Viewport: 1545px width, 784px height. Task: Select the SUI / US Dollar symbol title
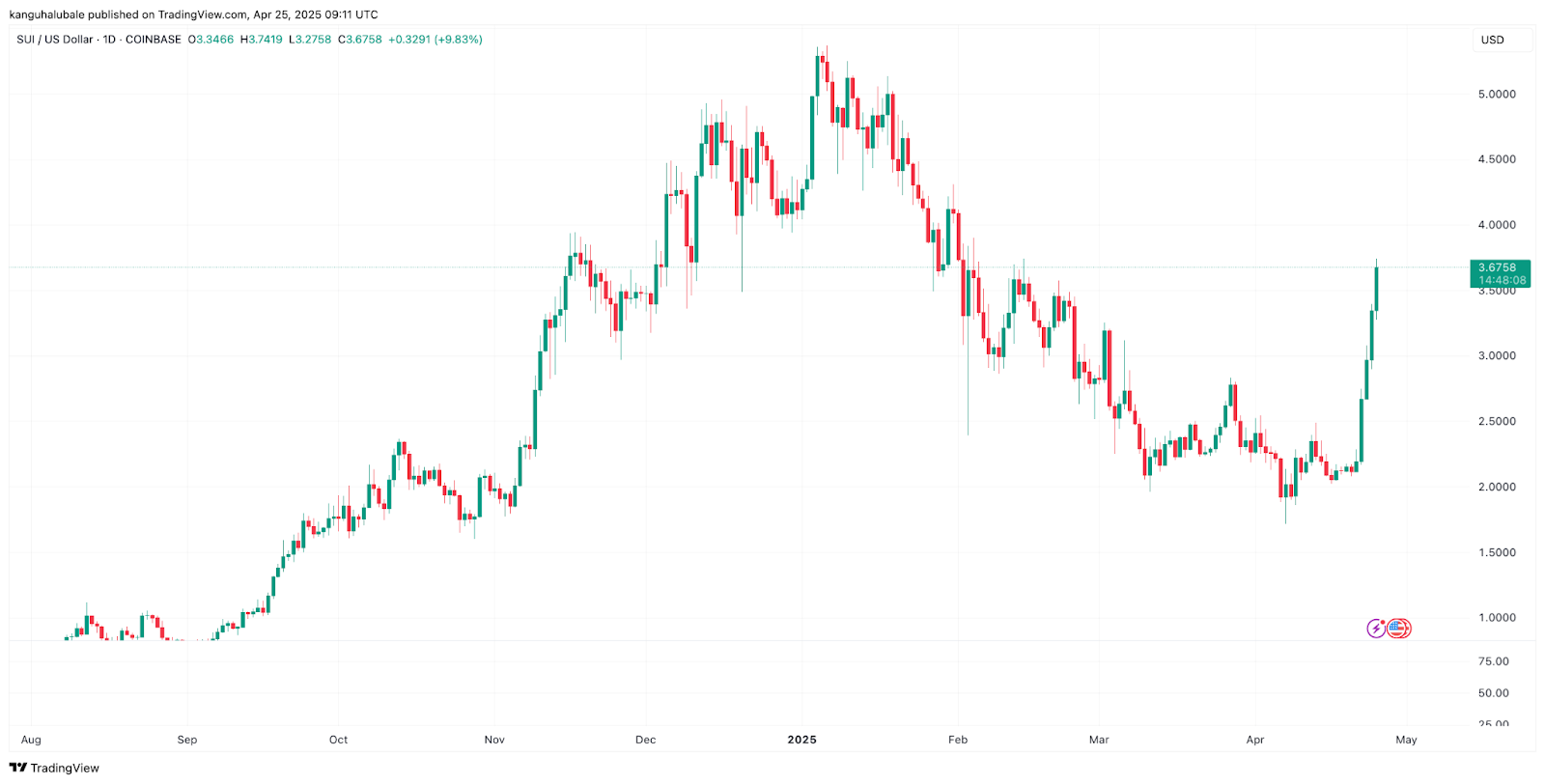pos(55,40)
